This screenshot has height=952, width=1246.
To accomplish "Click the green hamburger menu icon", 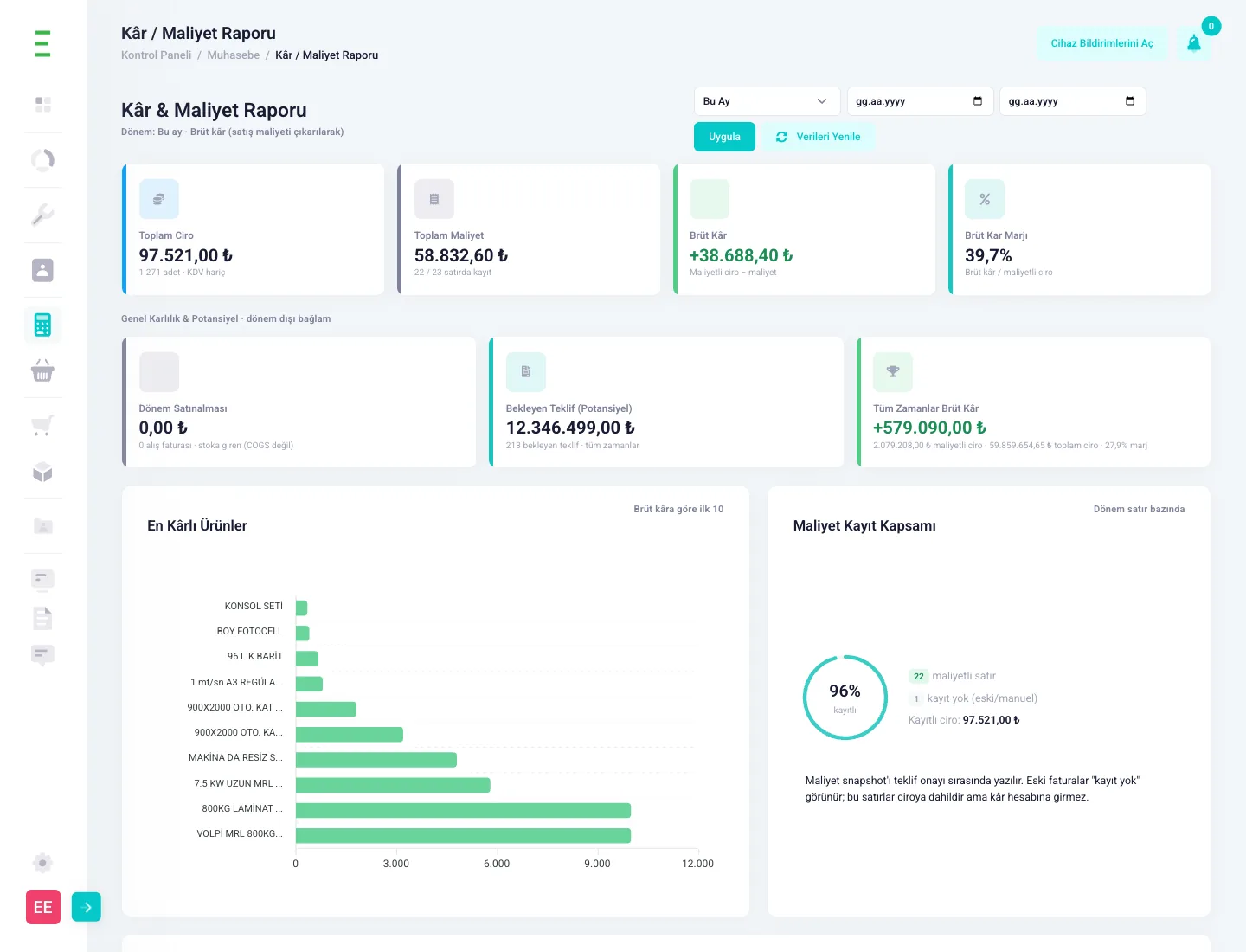I will [42, 43].
